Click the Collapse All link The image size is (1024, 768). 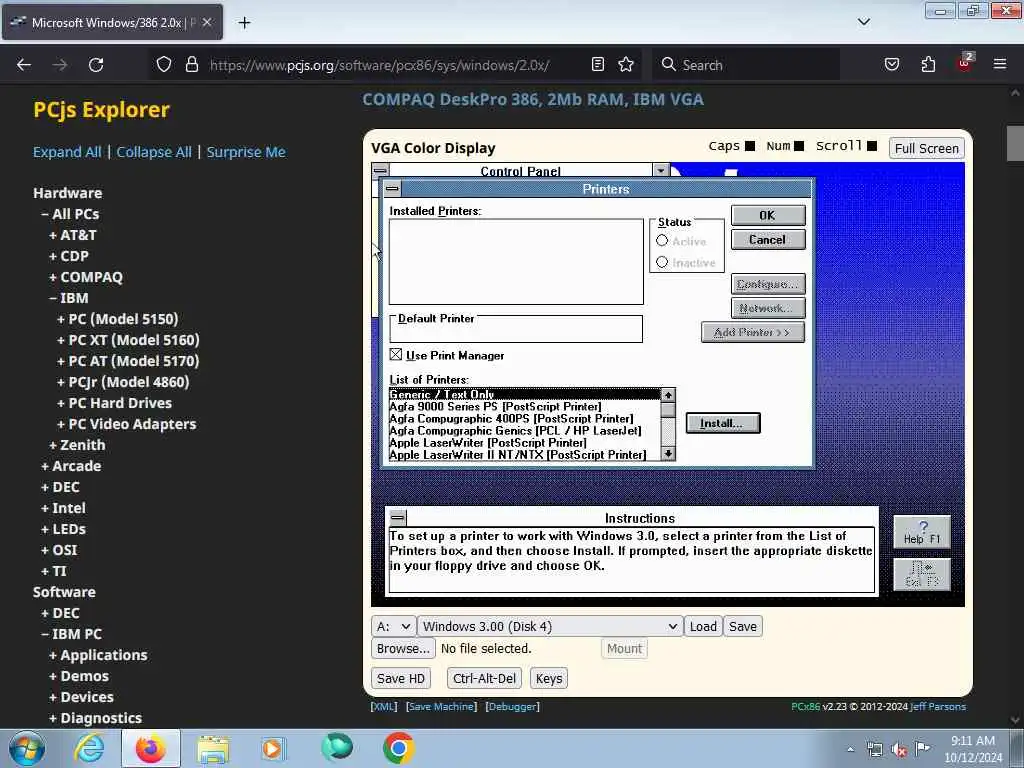pos(154,152)
